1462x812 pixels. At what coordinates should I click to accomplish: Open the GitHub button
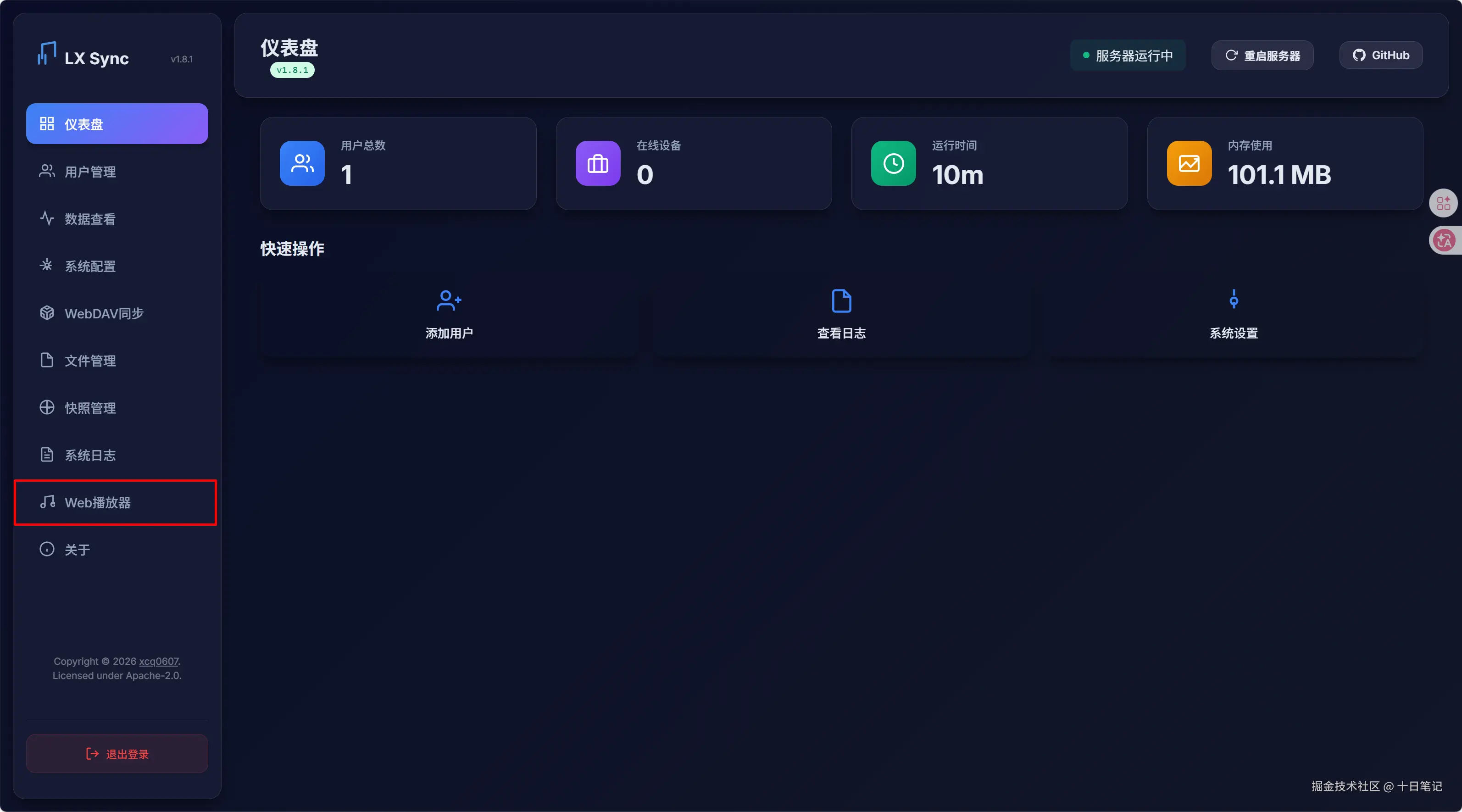[x=1381, y=55]
